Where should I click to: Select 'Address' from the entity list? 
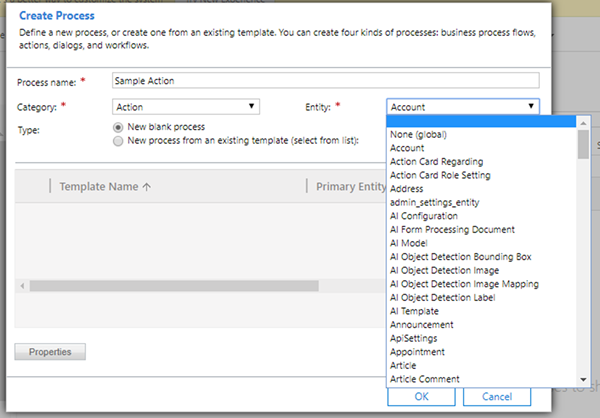point(407,189)
